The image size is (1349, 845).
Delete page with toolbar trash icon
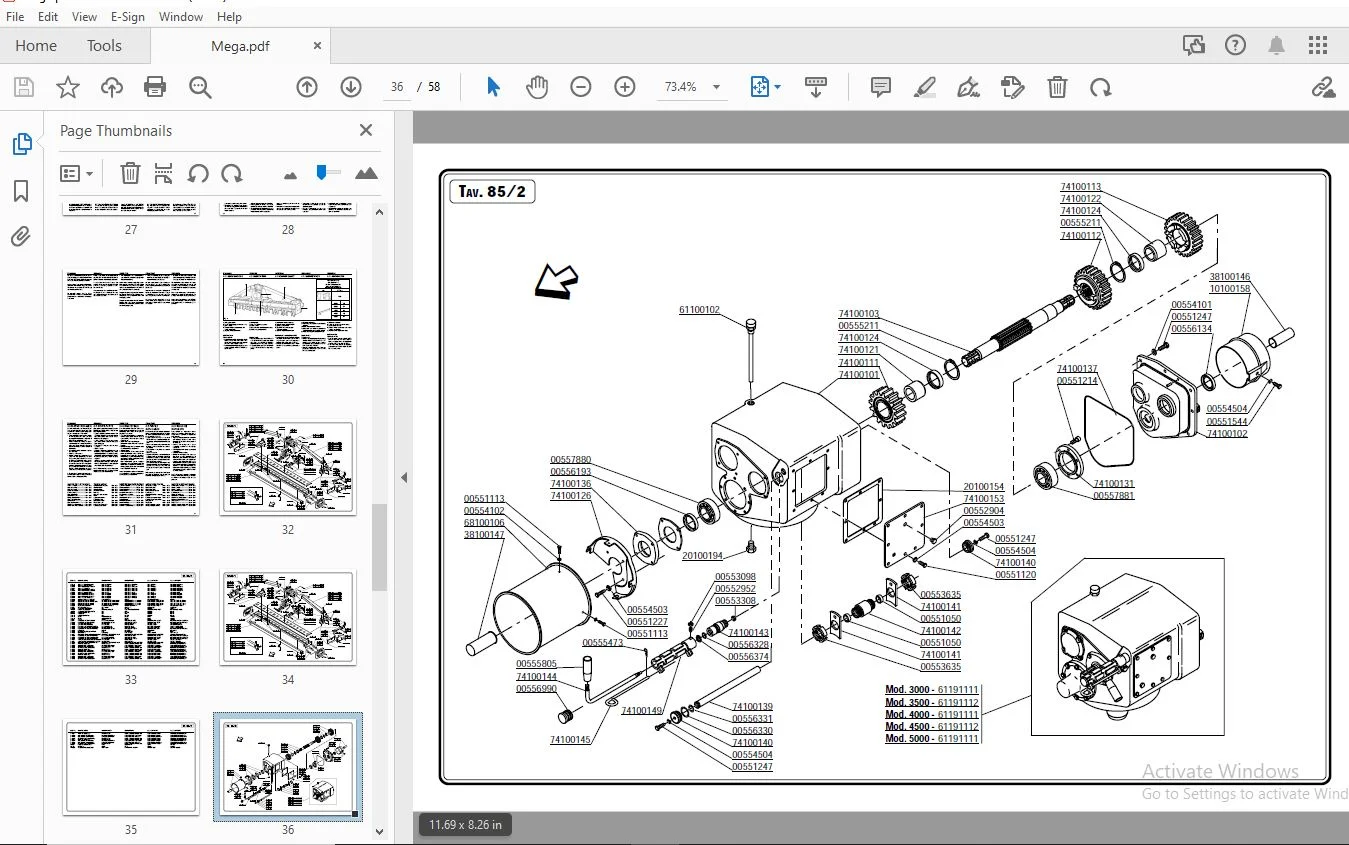[x=1057, y=87]
